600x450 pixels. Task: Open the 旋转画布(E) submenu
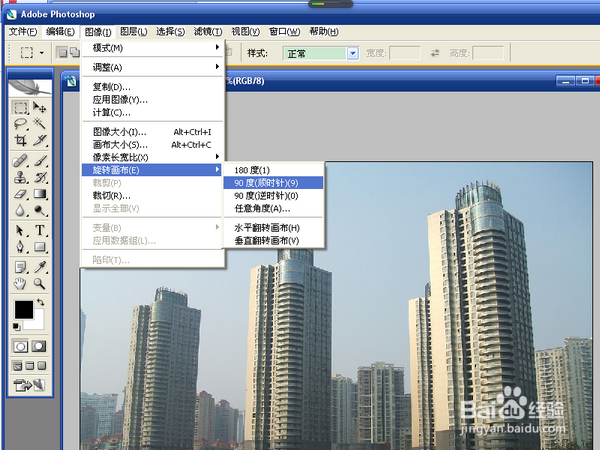[152, 170]
